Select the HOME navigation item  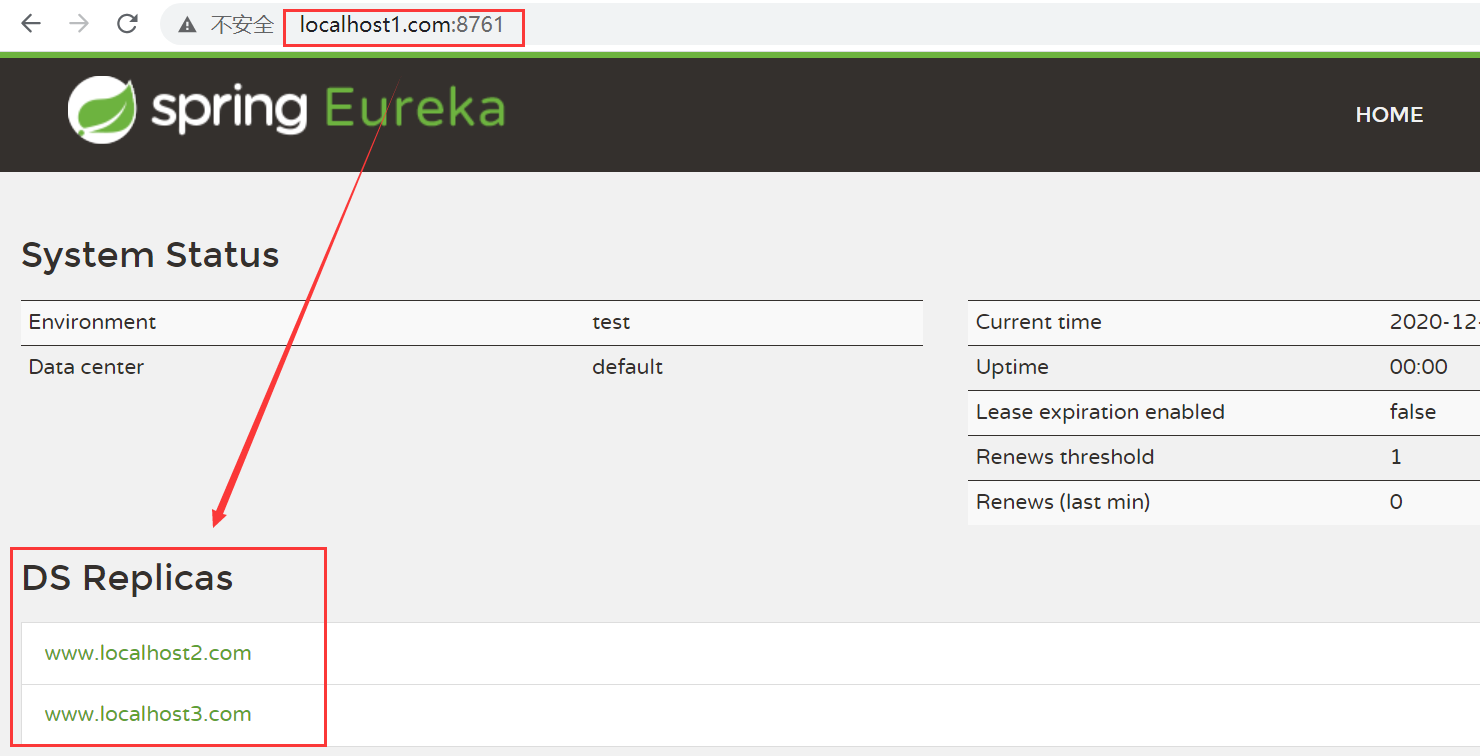coord(1389,114)
